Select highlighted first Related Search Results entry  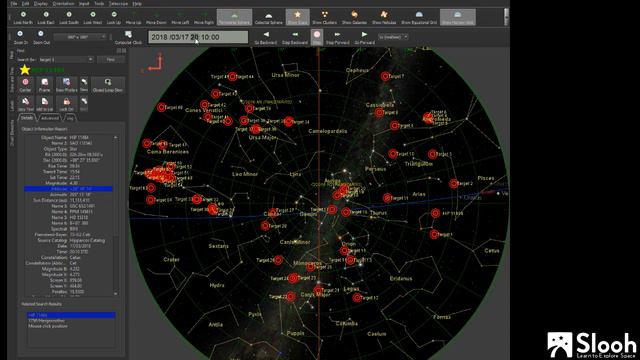point(71,315)
